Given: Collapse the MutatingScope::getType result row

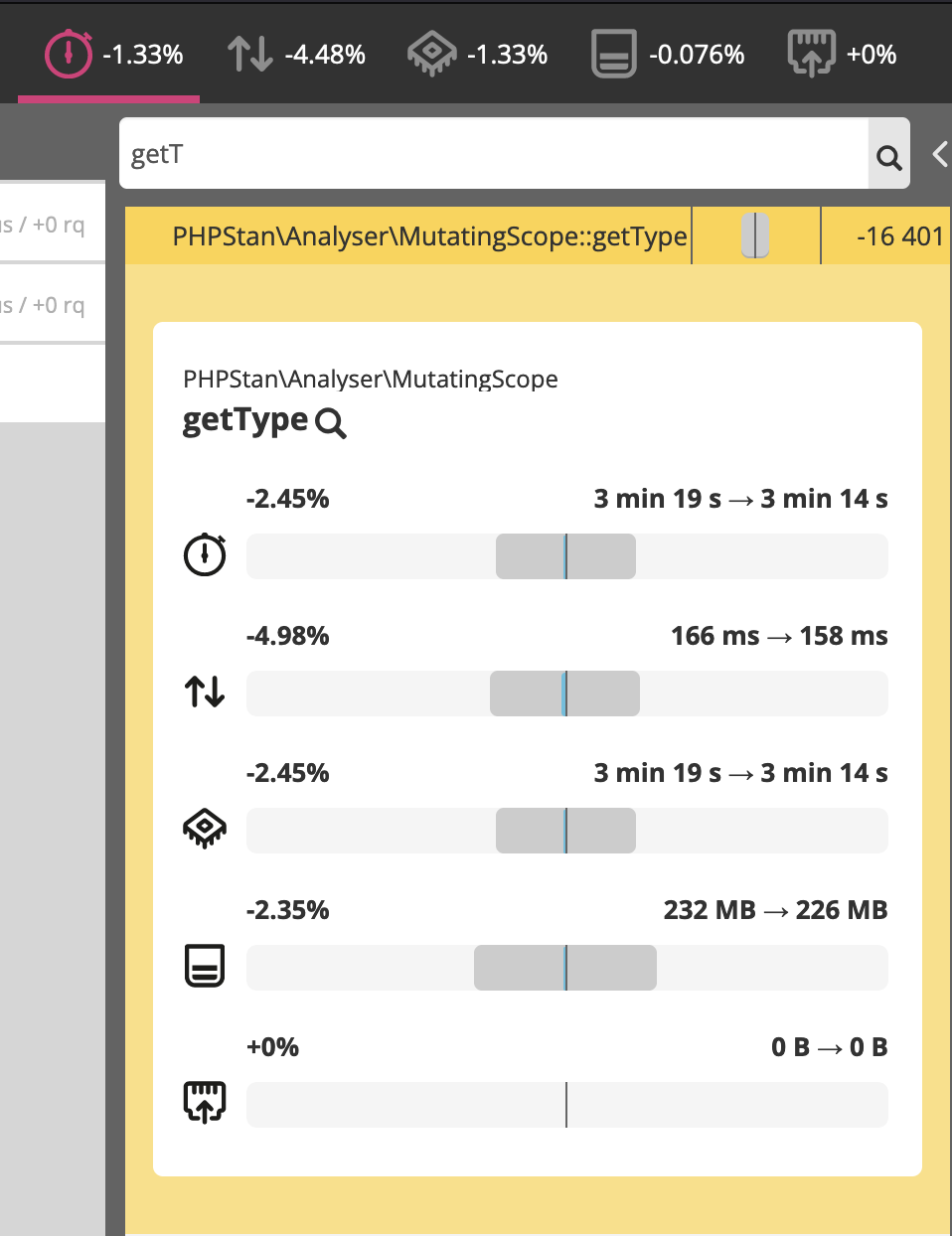Looking at the screenshot, I should (429, 236).
